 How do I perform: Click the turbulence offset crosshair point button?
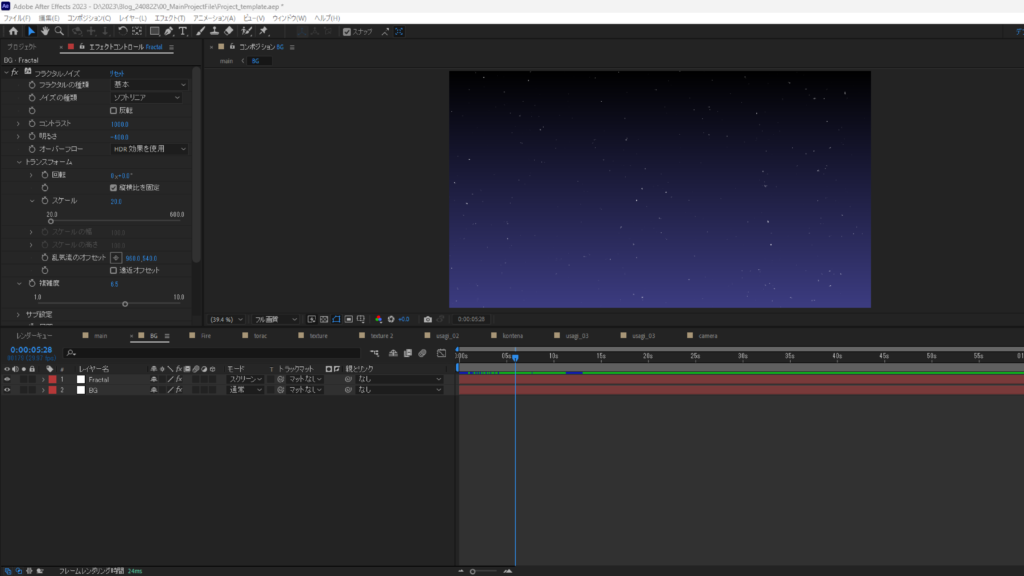(116, 257)
